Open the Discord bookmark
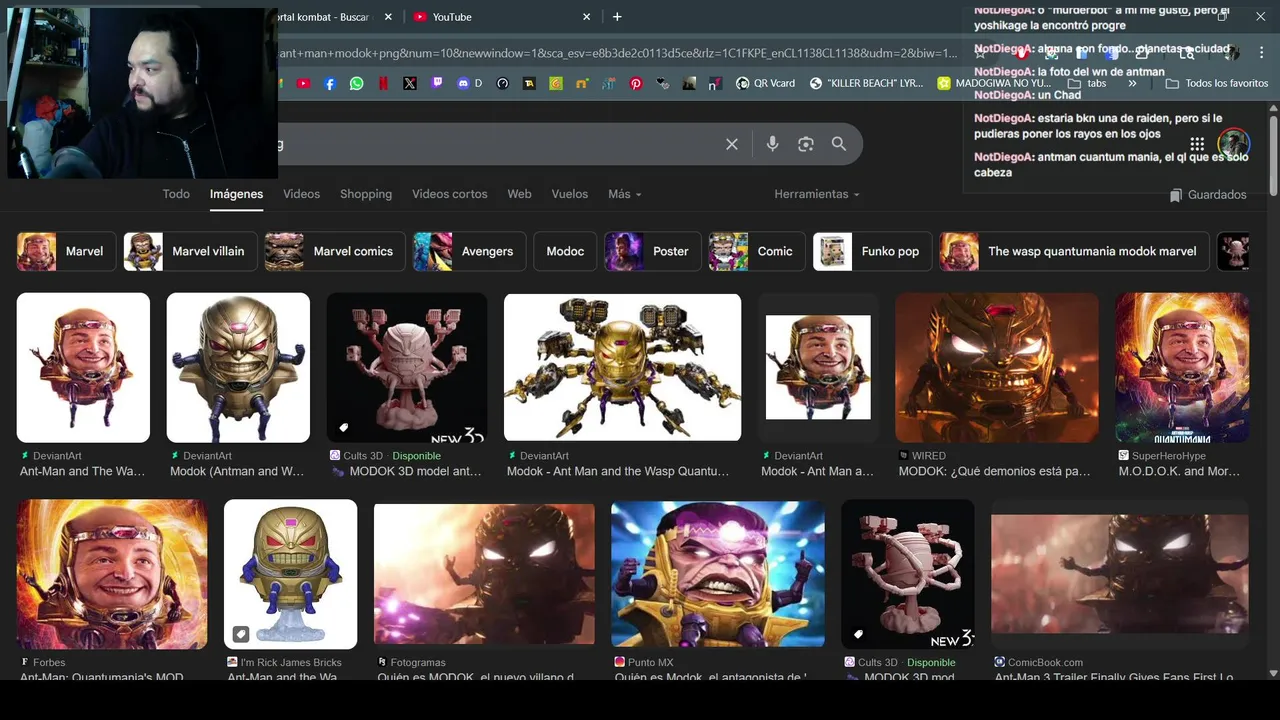The image size is (1280, 720). coord(469,84)
